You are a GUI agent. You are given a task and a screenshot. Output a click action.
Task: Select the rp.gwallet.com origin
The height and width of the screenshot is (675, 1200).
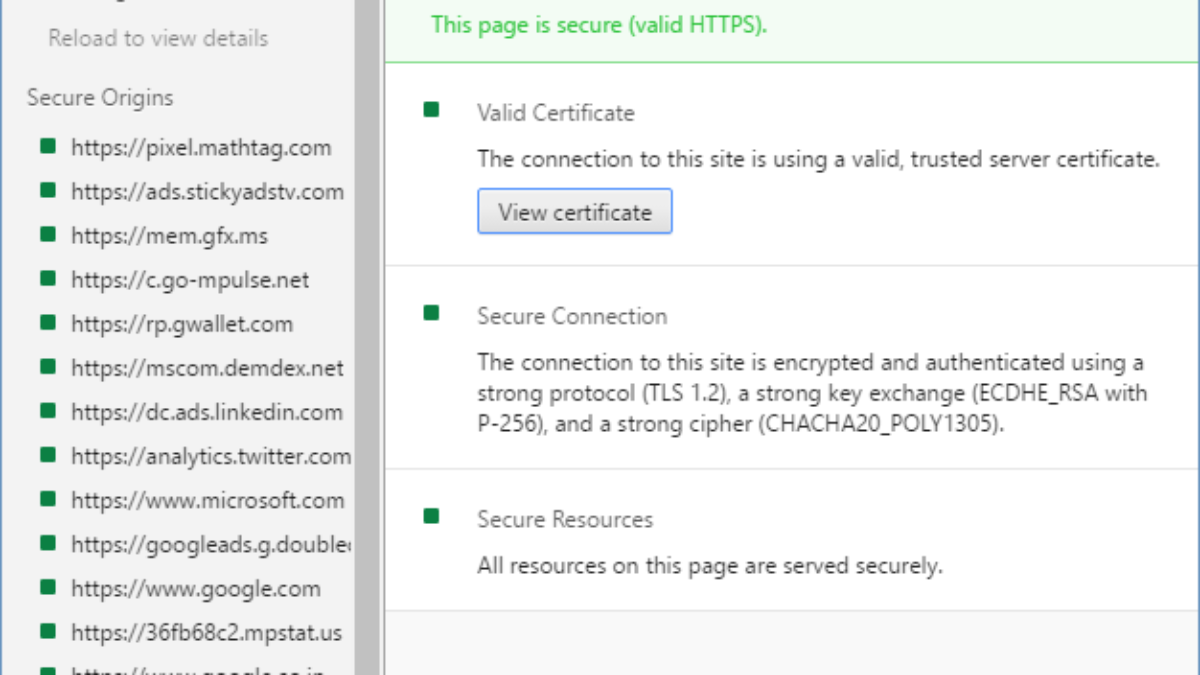[x=182, y=324]
